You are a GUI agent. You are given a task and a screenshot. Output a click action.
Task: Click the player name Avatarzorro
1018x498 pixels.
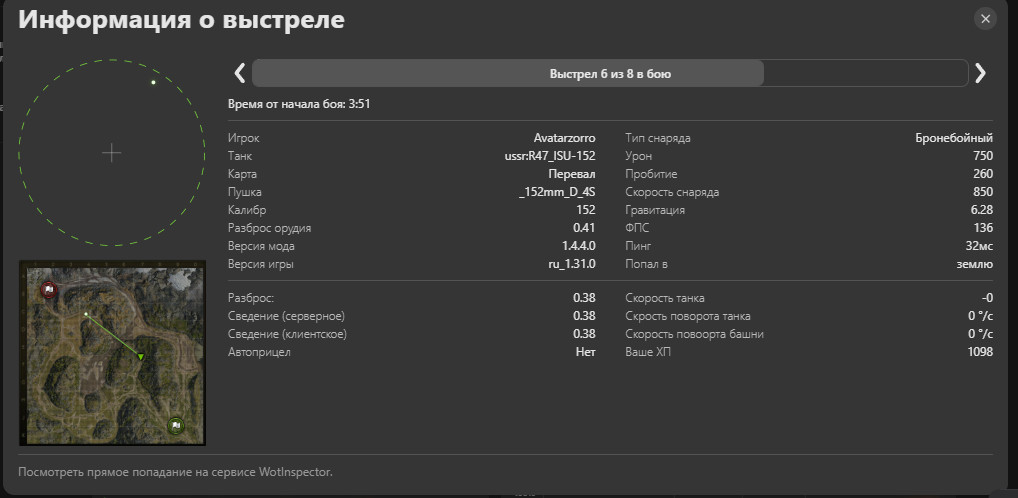pos(564,138)
